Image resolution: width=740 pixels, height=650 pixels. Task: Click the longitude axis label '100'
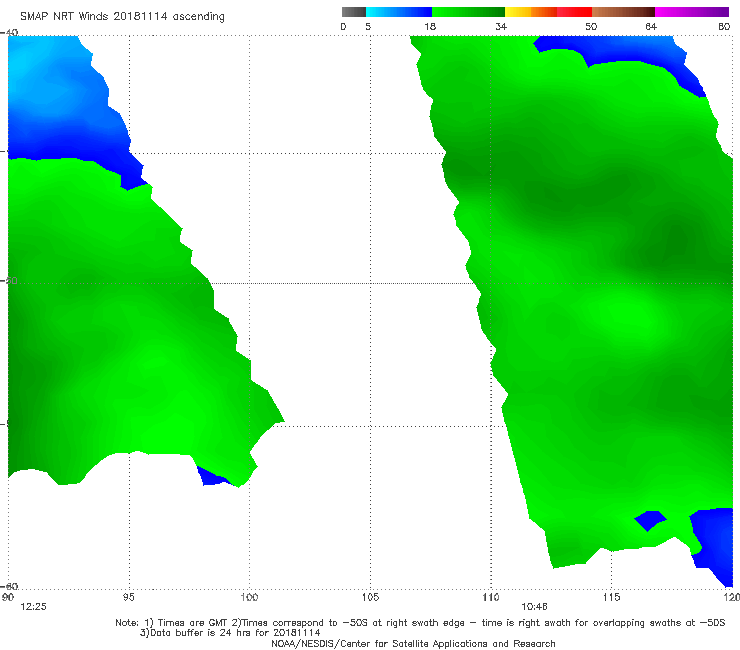point(249,598)
